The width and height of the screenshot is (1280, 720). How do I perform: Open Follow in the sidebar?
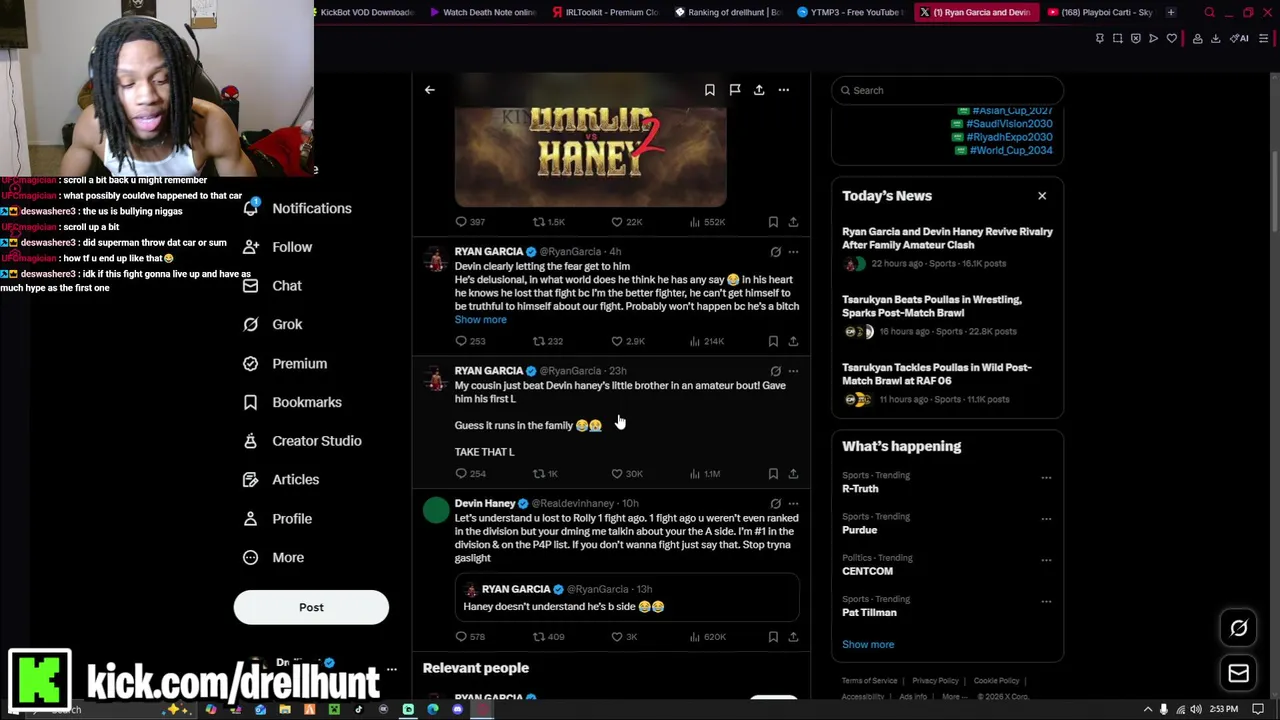click(277, 247)
